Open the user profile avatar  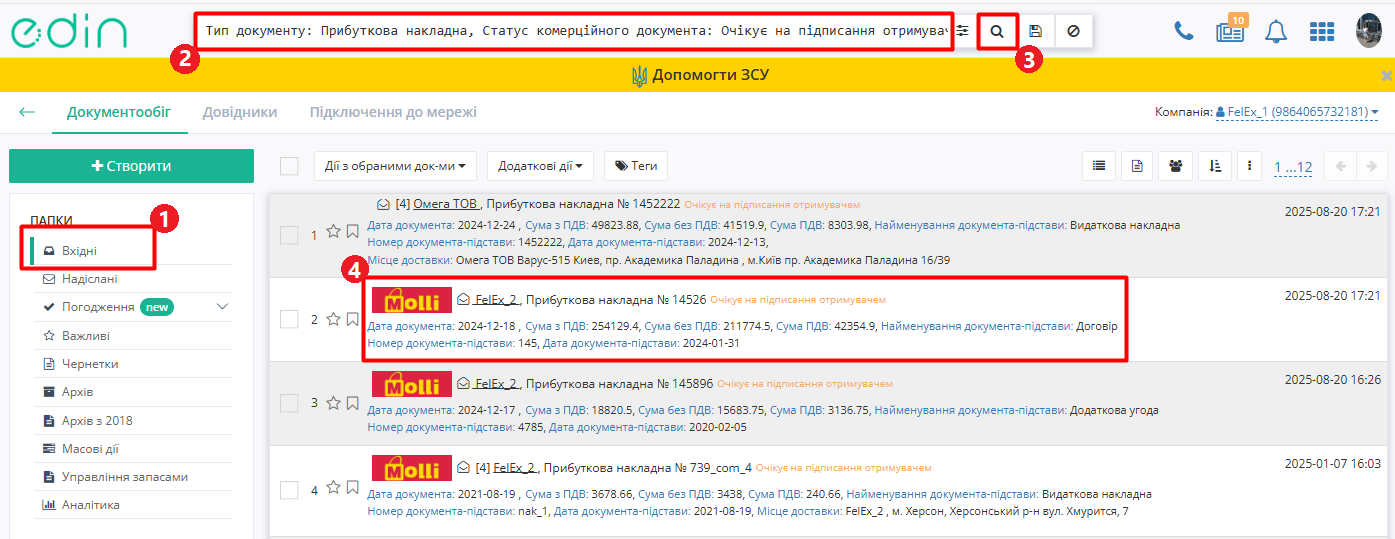1368,31
